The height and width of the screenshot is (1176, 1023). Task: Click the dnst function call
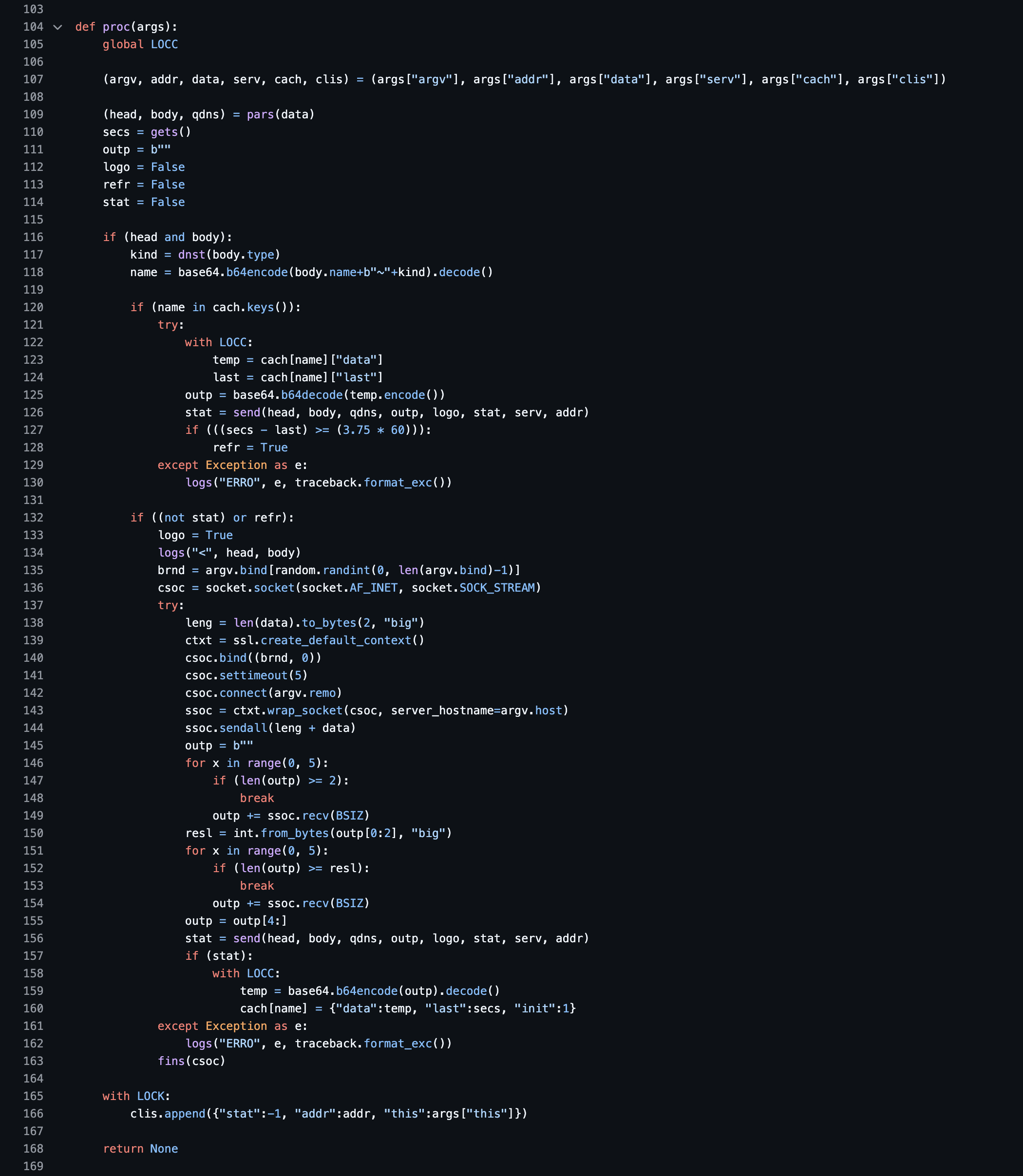tap(191, 255)
